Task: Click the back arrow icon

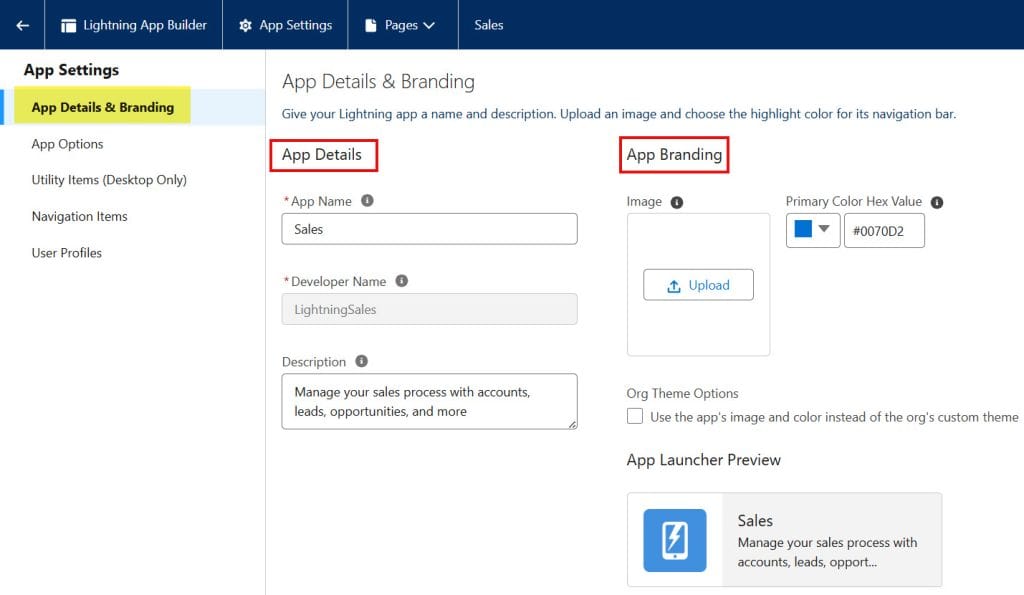Action: [22, 25]
